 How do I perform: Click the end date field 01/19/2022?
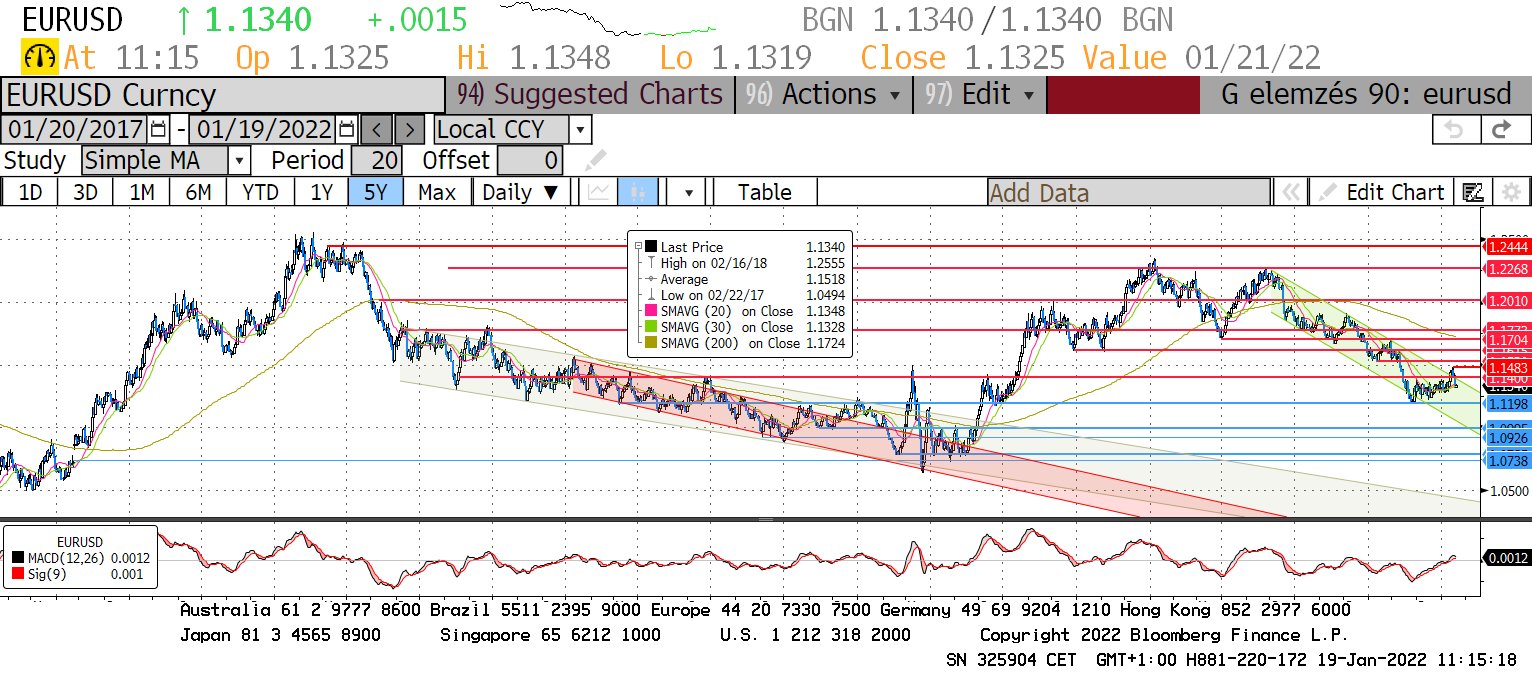click(264, 129)
